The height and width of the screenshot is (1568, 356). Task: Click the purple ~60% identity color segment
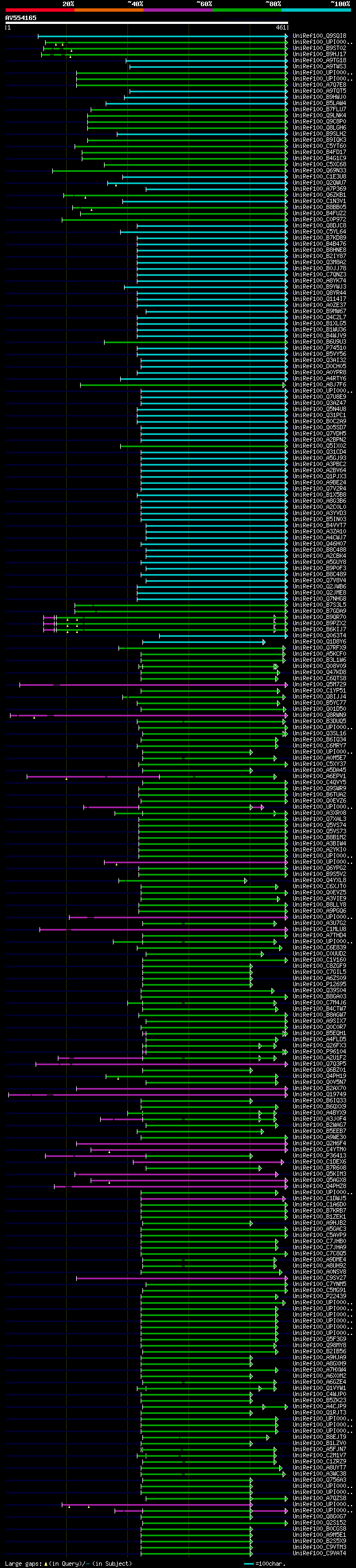(179, 10)
